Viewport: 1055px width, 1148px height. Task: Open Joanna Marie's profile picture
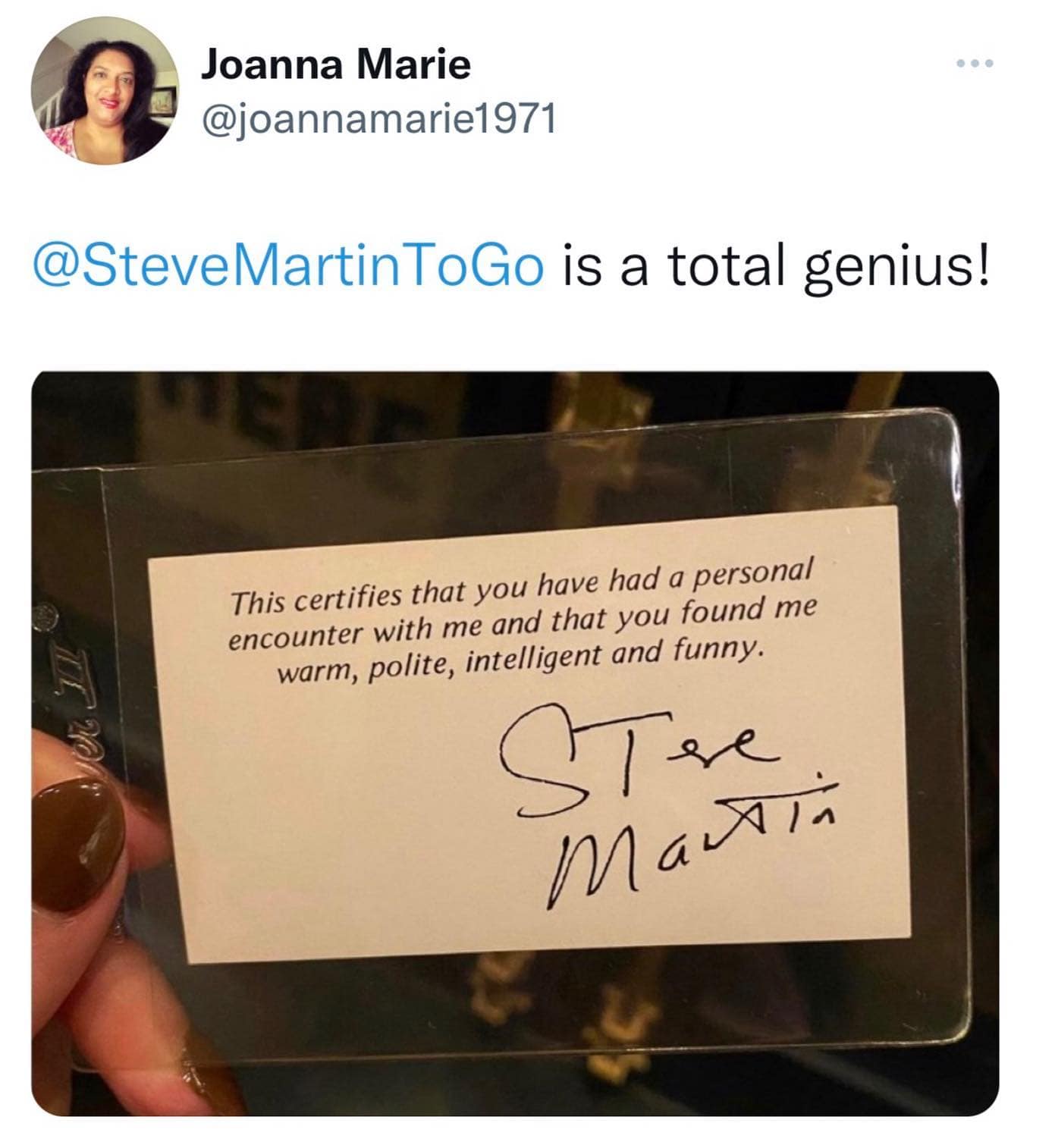(105, 89)
